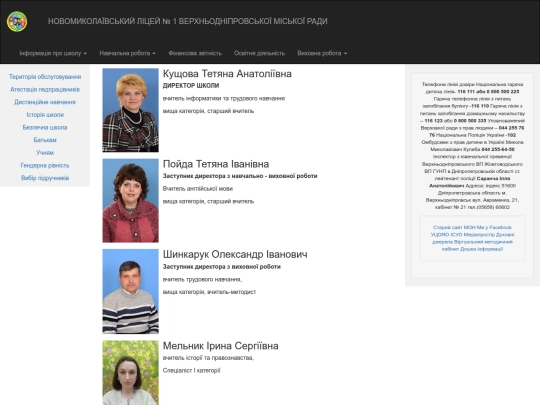Image resolution: width=540 pixels, height=405 pixels.
Task: Expand the Навчальна робота dropdown menu
Action: pos(127,53)
